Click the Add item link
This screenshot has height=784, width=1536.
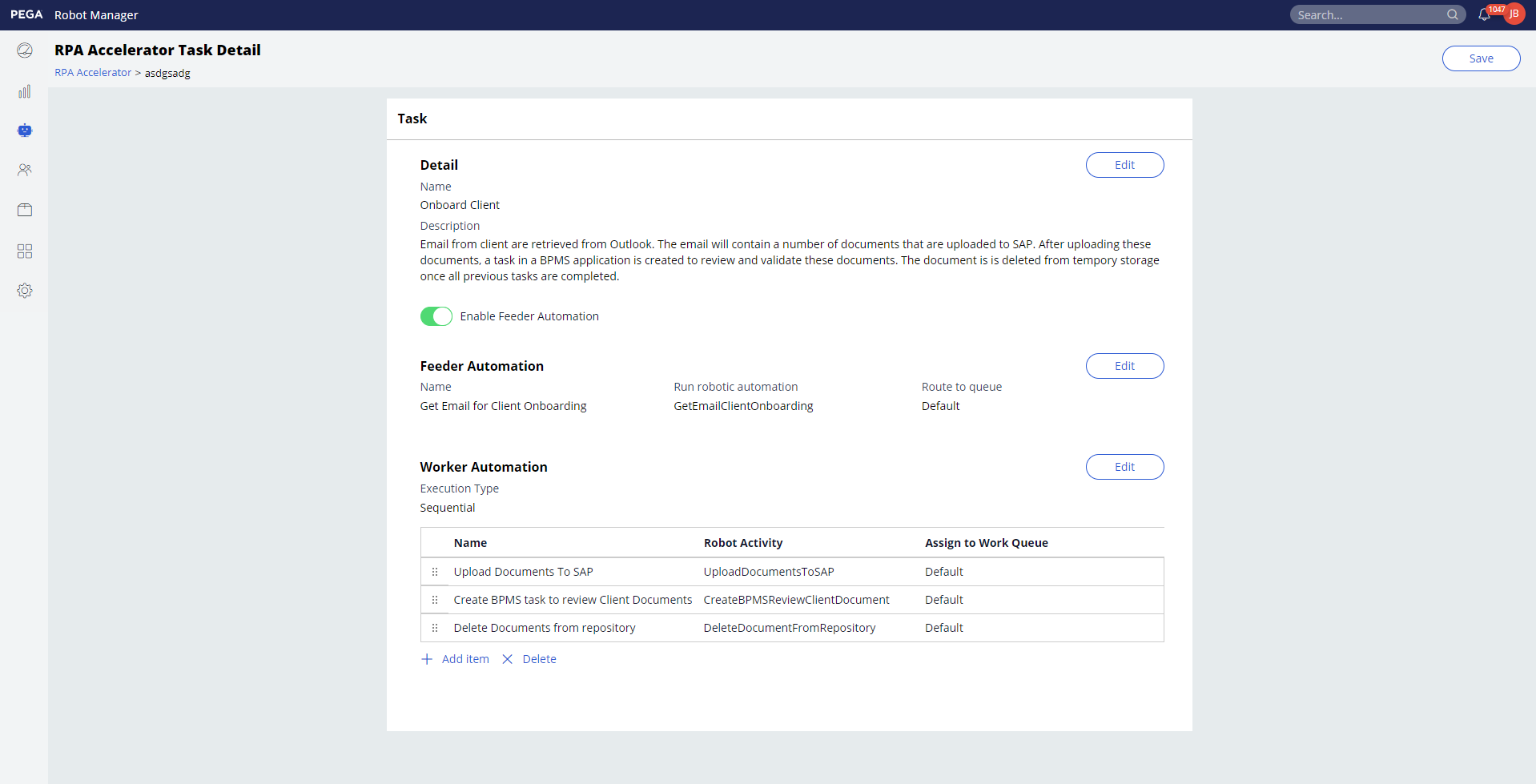[465, 659]
